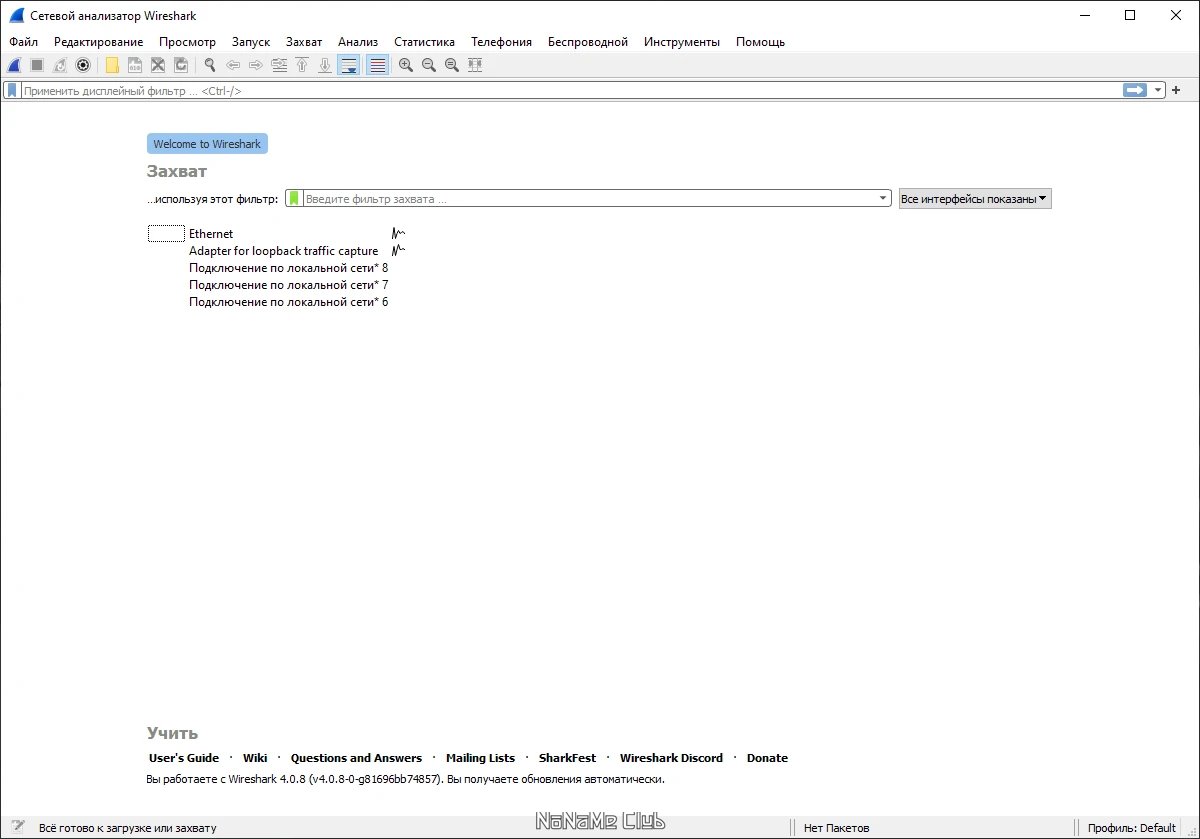Open the User's Guide link

coord(184,758)
